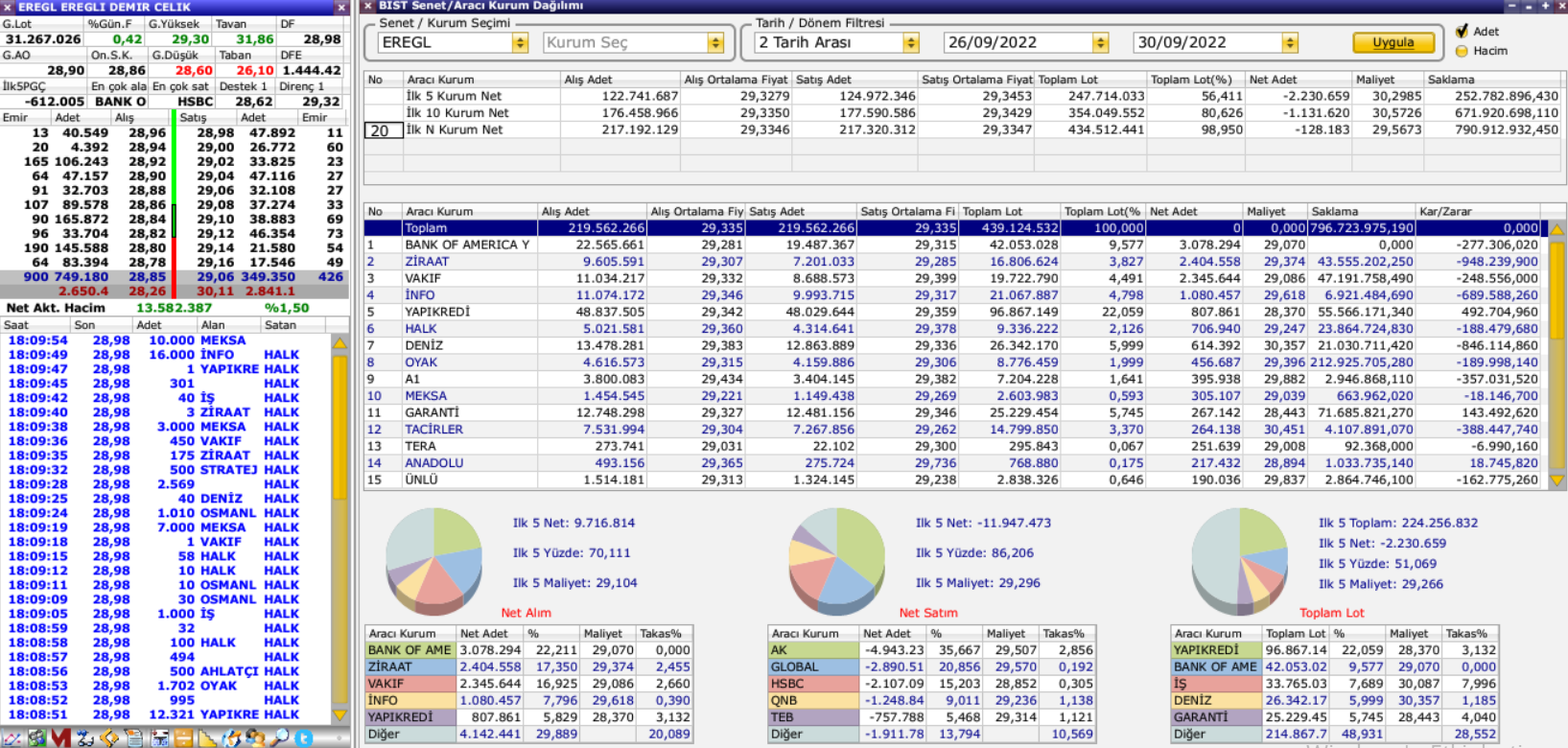Image resolution: width=1568 pixels, height=748 pixels.
Task: Select the Adet radio option
Action: pos(1462,32)
